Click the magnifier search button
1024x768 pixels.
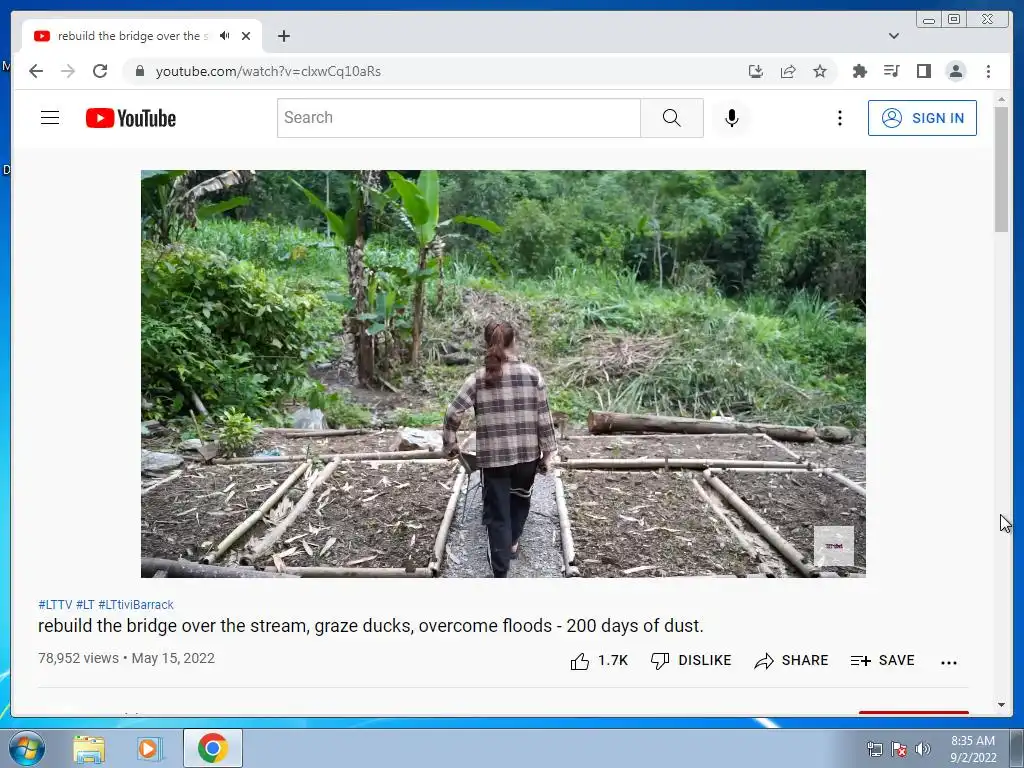point(672,118)
